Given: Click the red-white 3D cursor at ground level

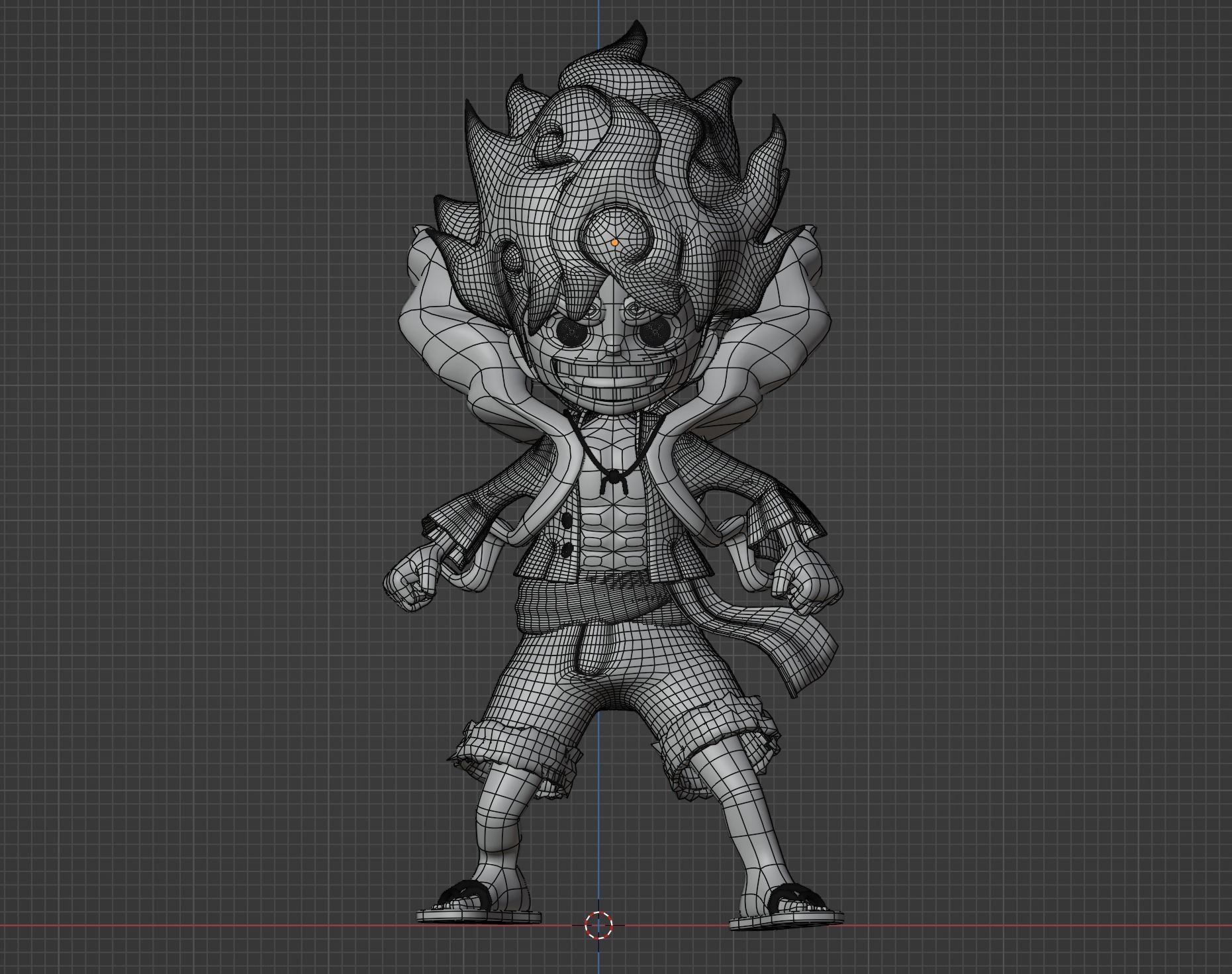Looking at the screenshot, I should pos(599,925).
